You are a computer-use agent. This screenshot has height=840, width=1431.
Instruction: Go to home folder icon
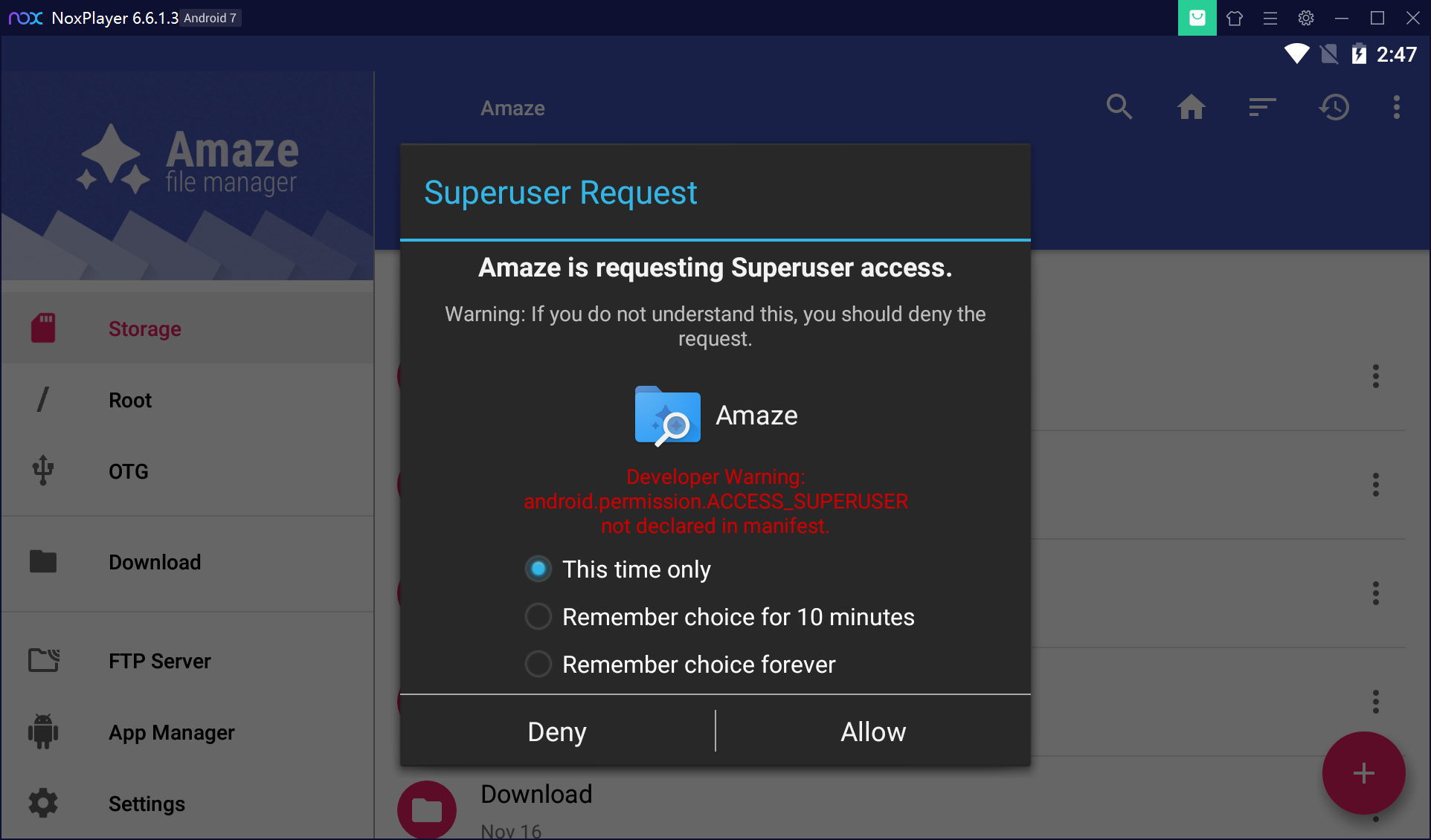pos(1192,107)
